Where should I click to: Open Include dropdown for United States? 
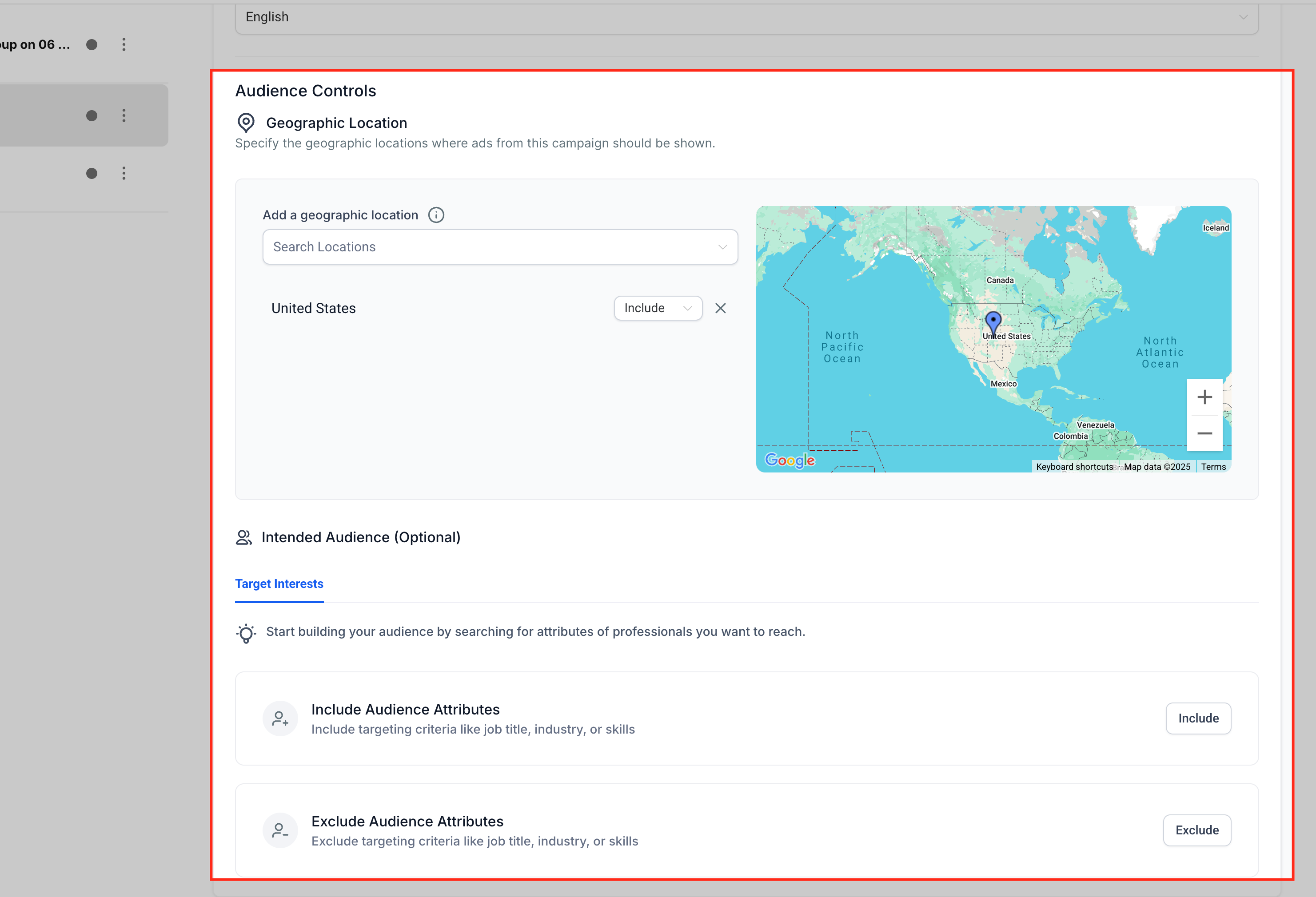coord(658,309)
